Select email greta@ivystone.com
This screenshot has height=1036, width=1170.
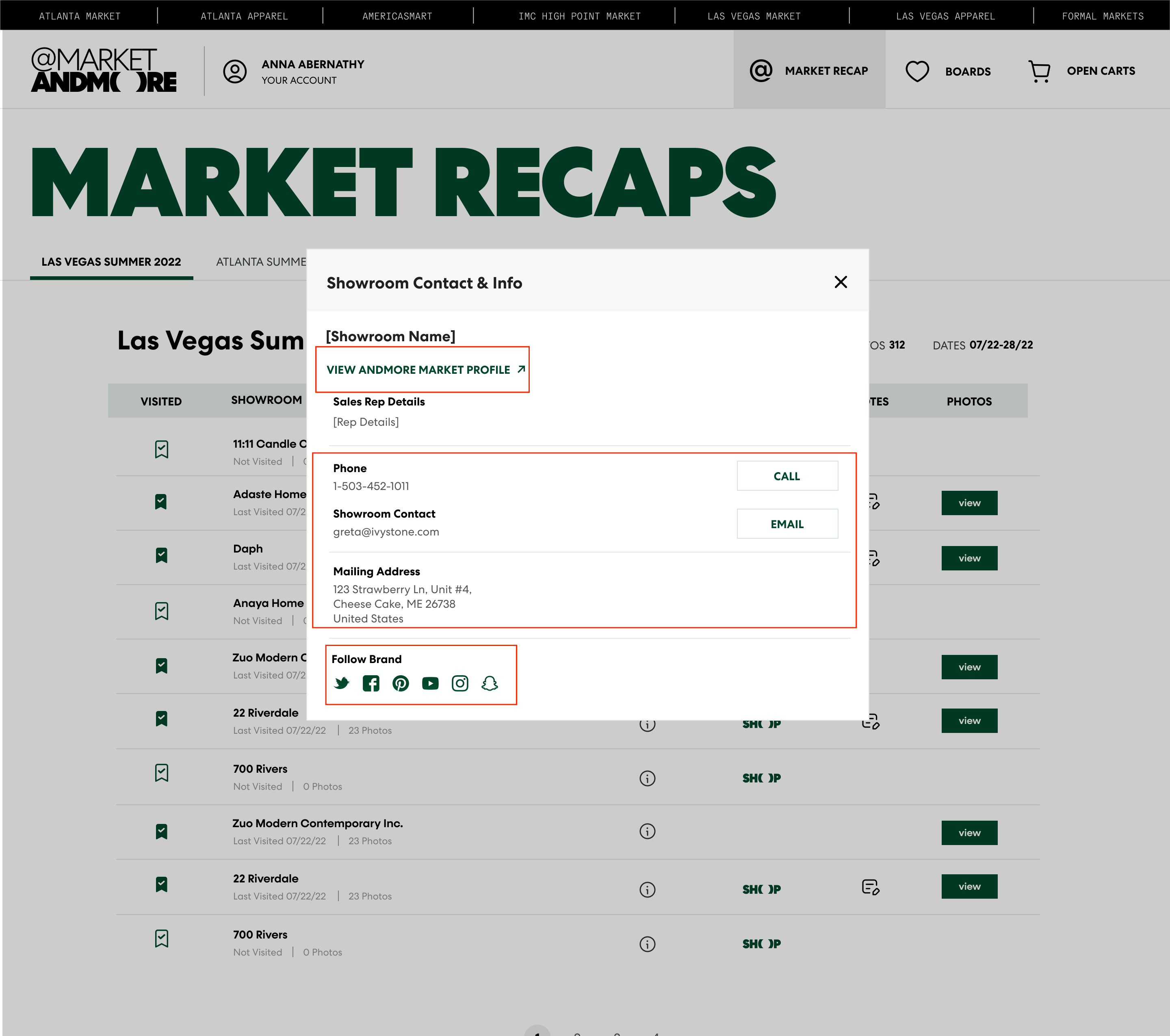click(x=386, y=532)
